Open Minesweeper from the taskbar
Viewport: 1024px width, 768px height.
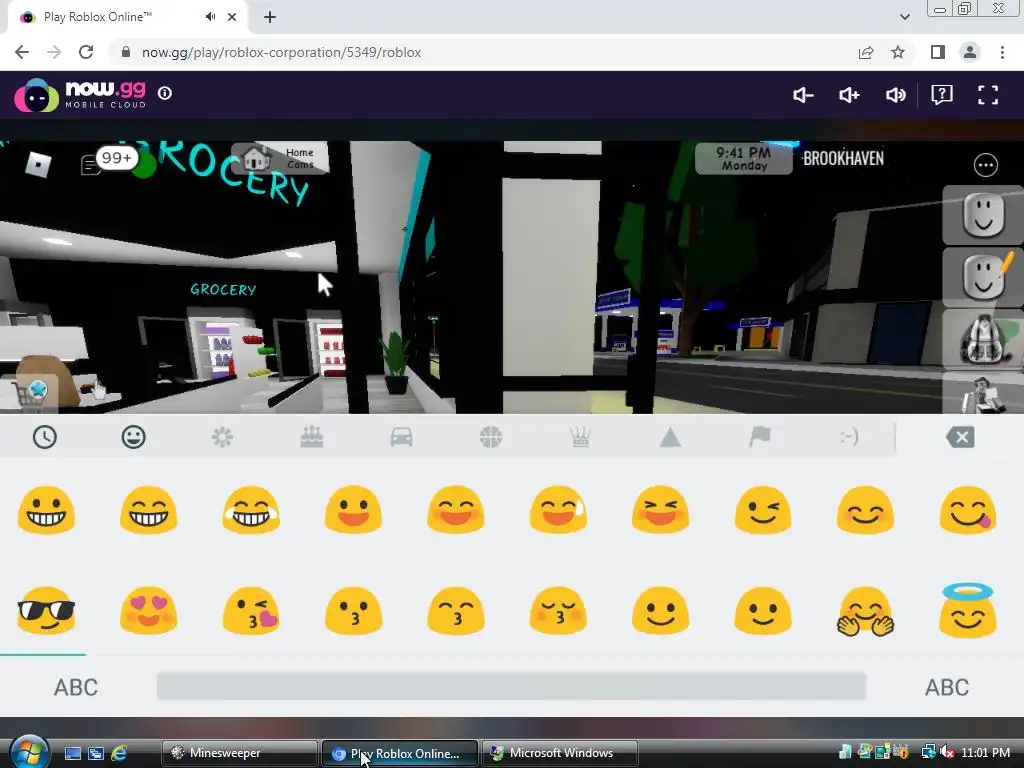pyautogui.click(x=239, y=753)
